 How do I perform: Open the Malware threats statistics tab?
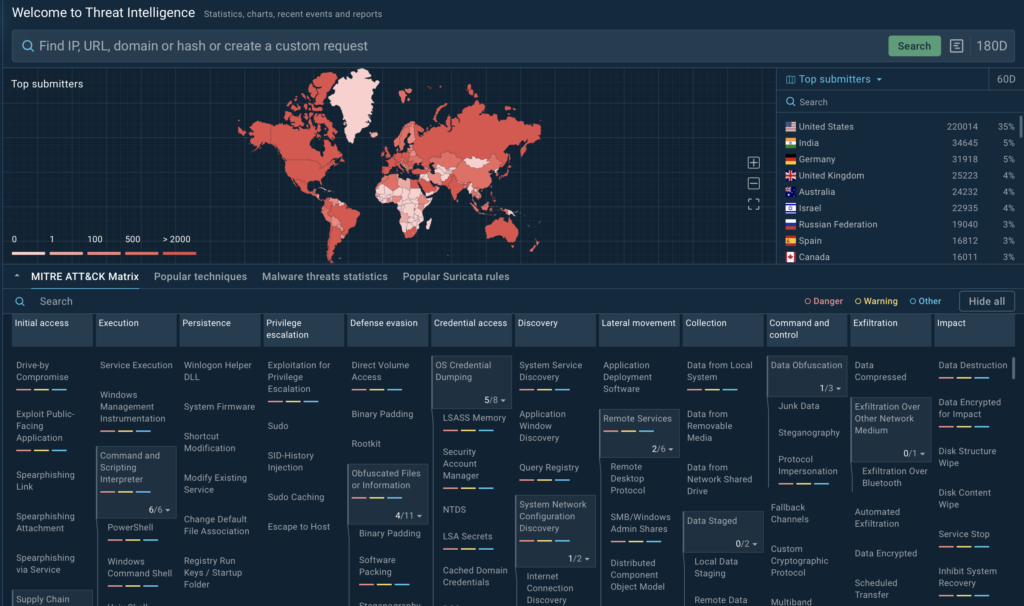point(324,277)
